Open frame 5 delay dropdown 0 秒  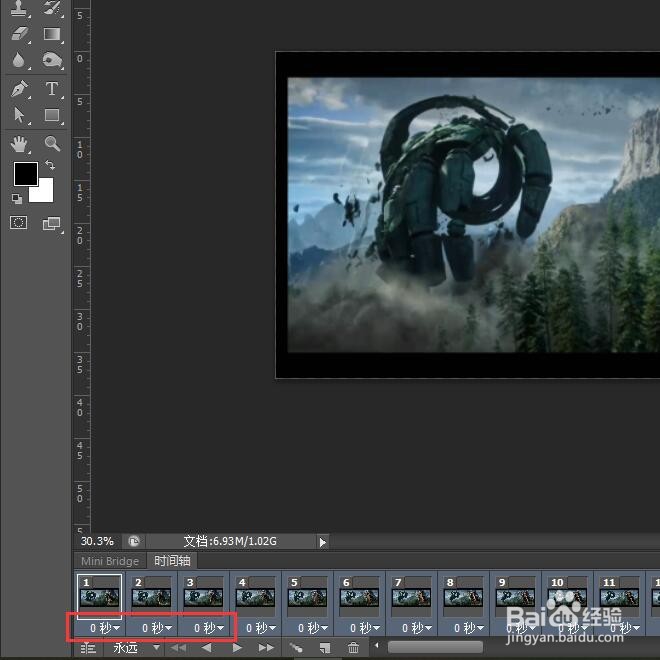(313, 628)
